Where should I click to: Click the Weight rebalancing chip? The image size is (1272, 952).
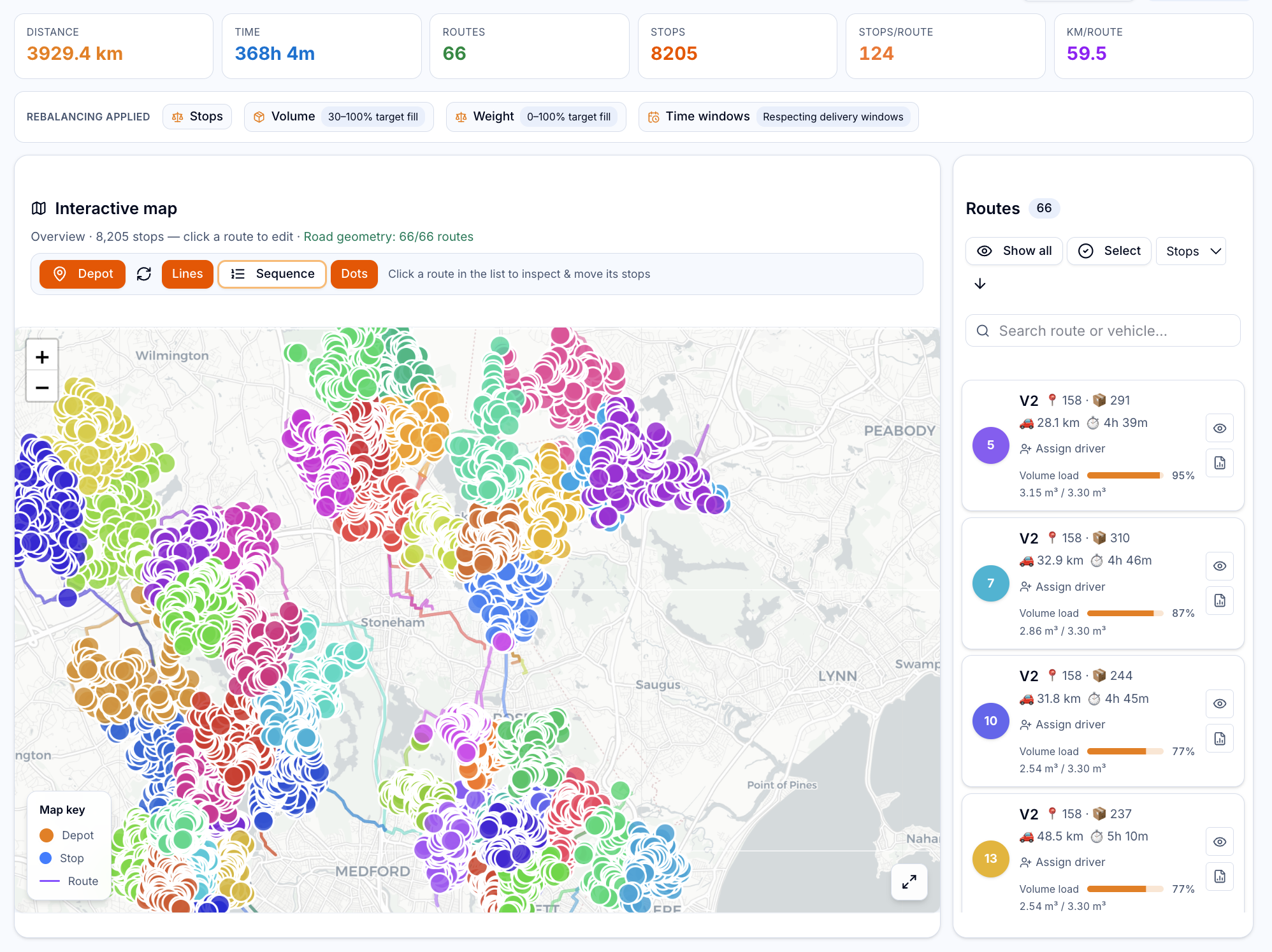tap(536, 117)
